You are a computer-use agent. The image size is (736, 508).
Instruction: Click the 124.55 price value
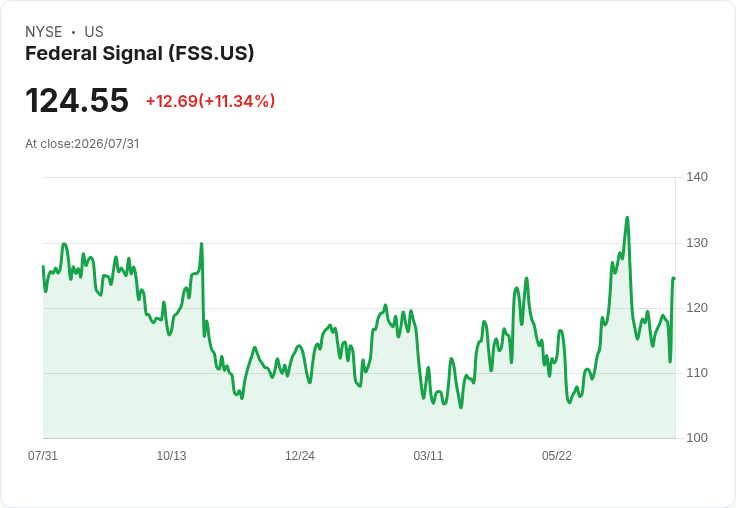(77, 100)
